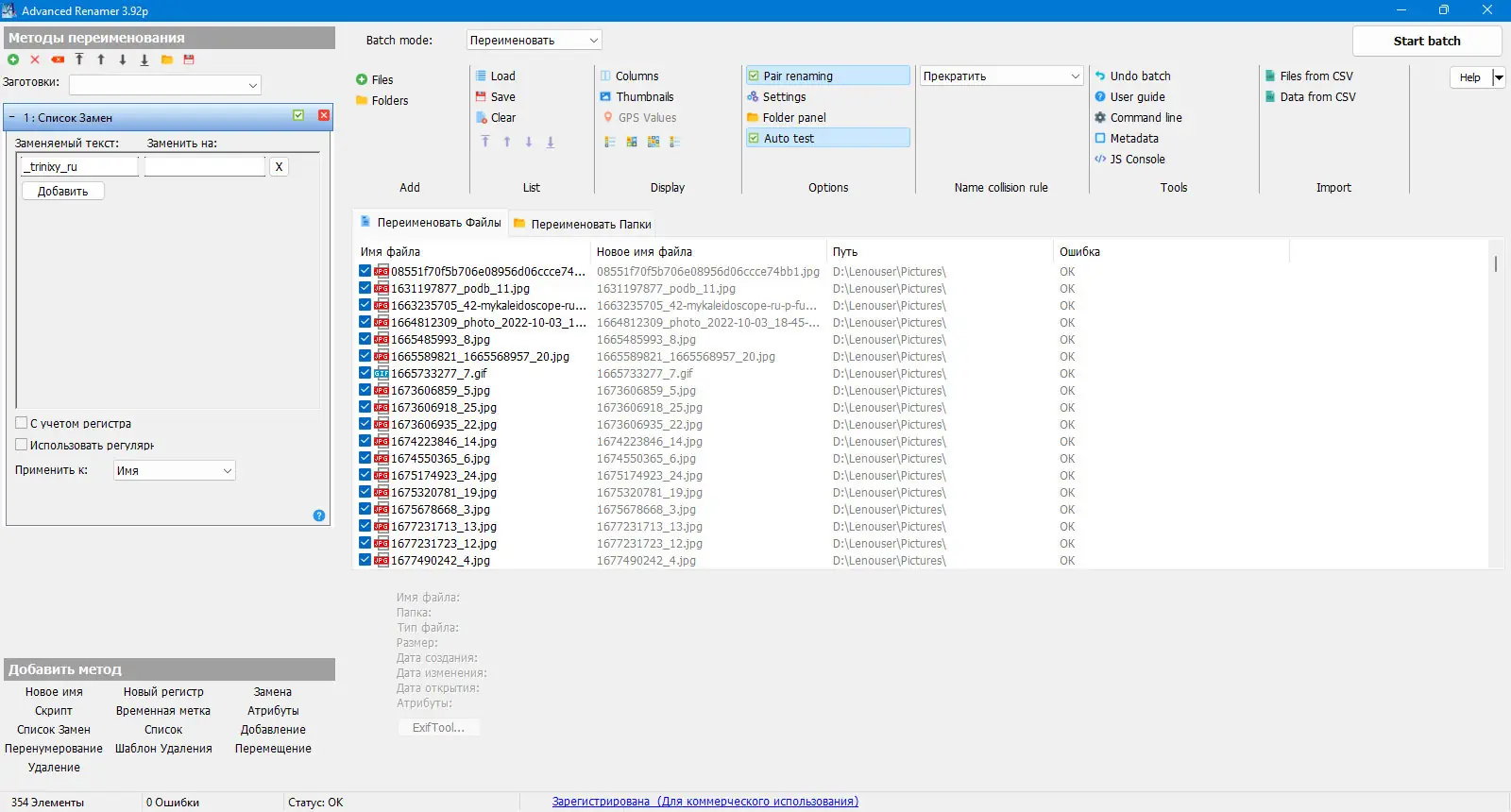Open the User guide
This screenshot has width=1511, height=812.
click(x=1129, y=96)
